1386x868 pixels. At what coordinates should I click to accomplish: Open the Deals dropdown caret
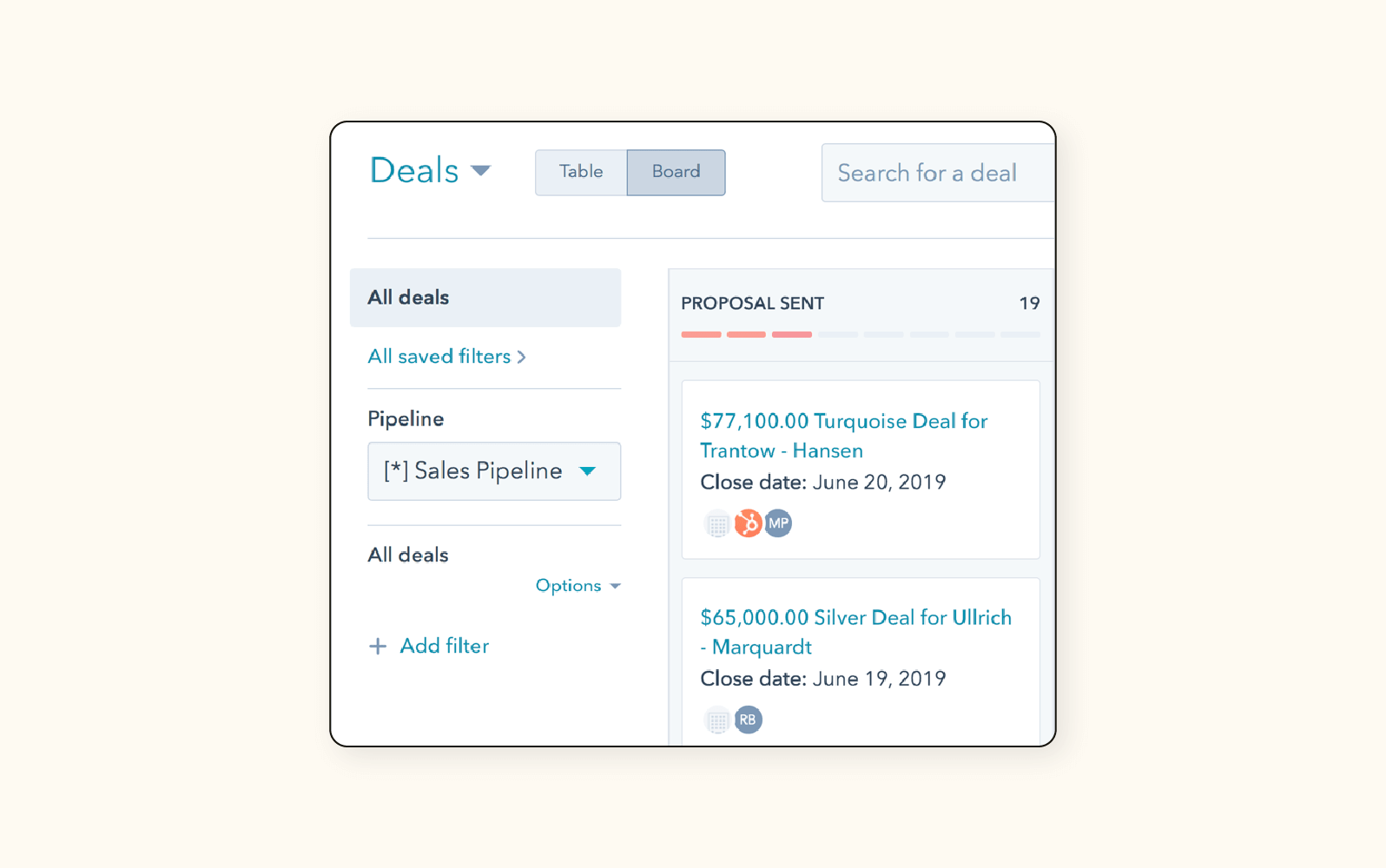[482, 170]
